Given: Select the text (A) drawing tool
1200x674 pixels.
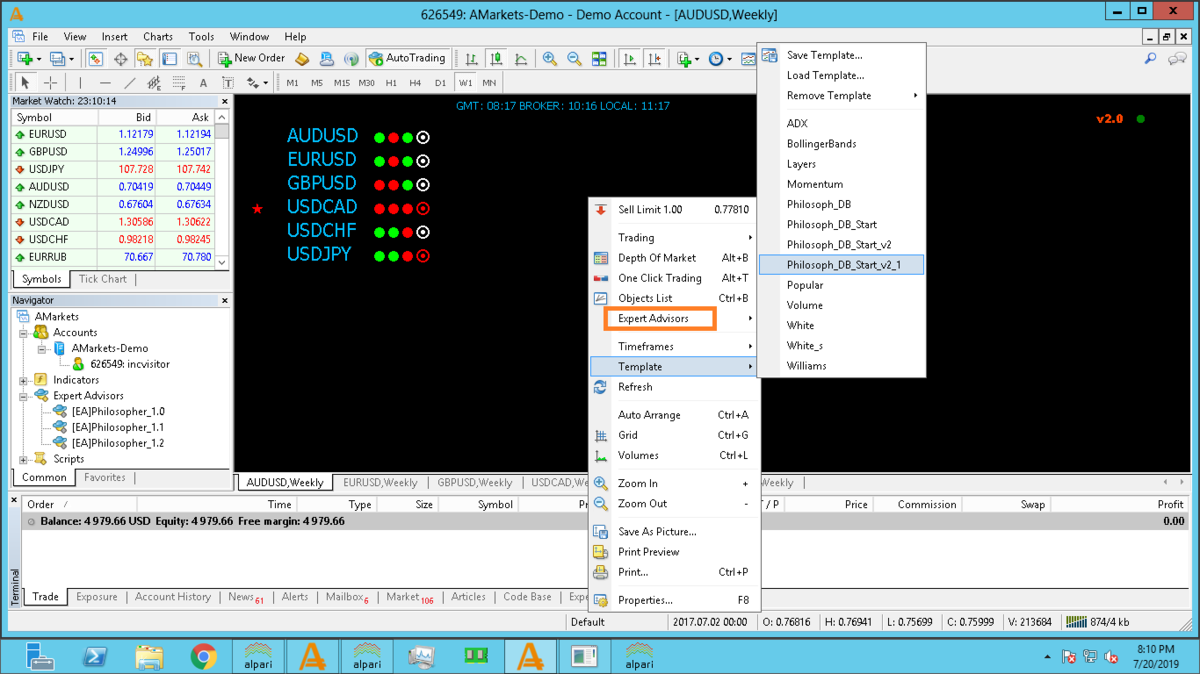Looking at the screenshot, I should point(203,83).
